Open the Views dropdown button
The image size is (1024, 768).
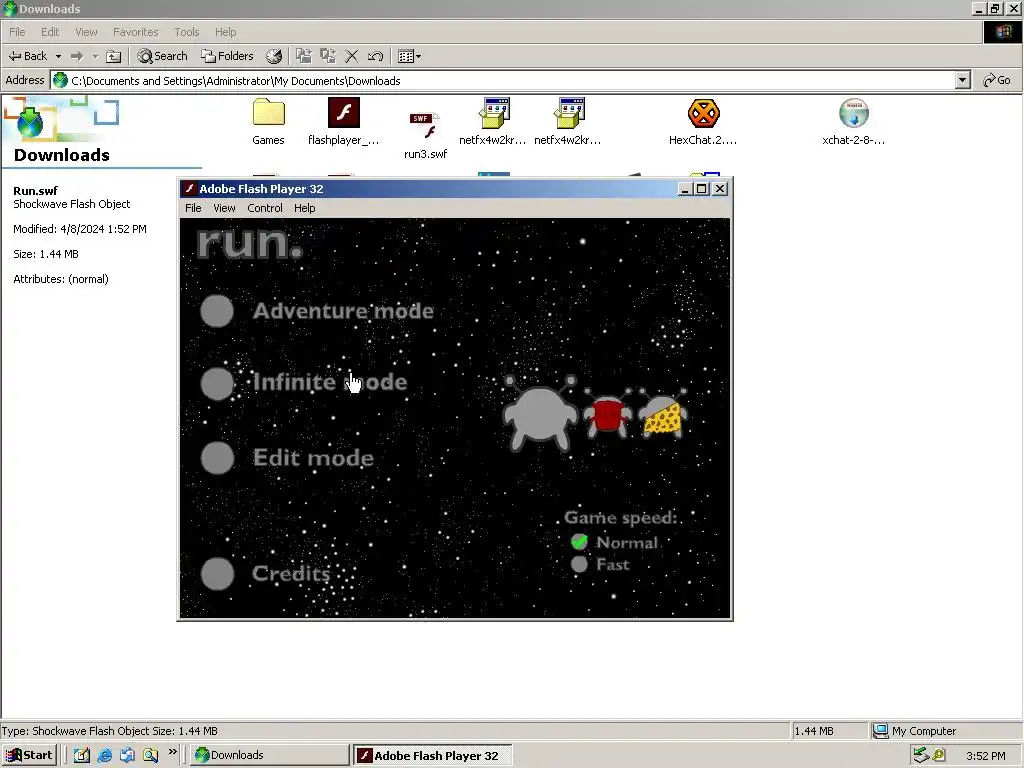[409, 56]
